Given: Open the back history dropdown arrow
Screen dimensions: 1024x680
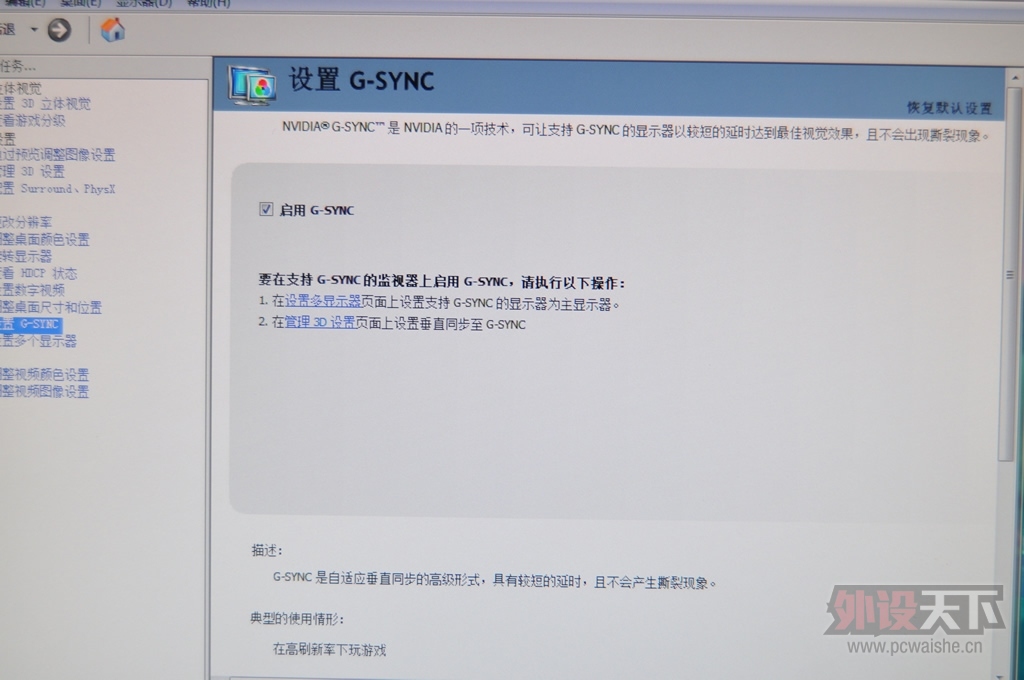Looking at the screenshot, I should coord(34,29).
